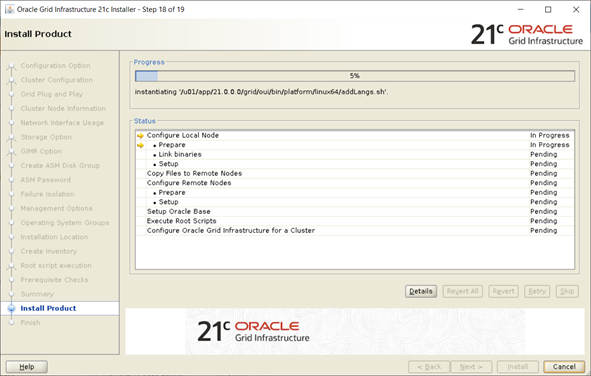This screenshot has width=591, height=376.
Task: Select Failure Isolation step
Action: [47, 194]
